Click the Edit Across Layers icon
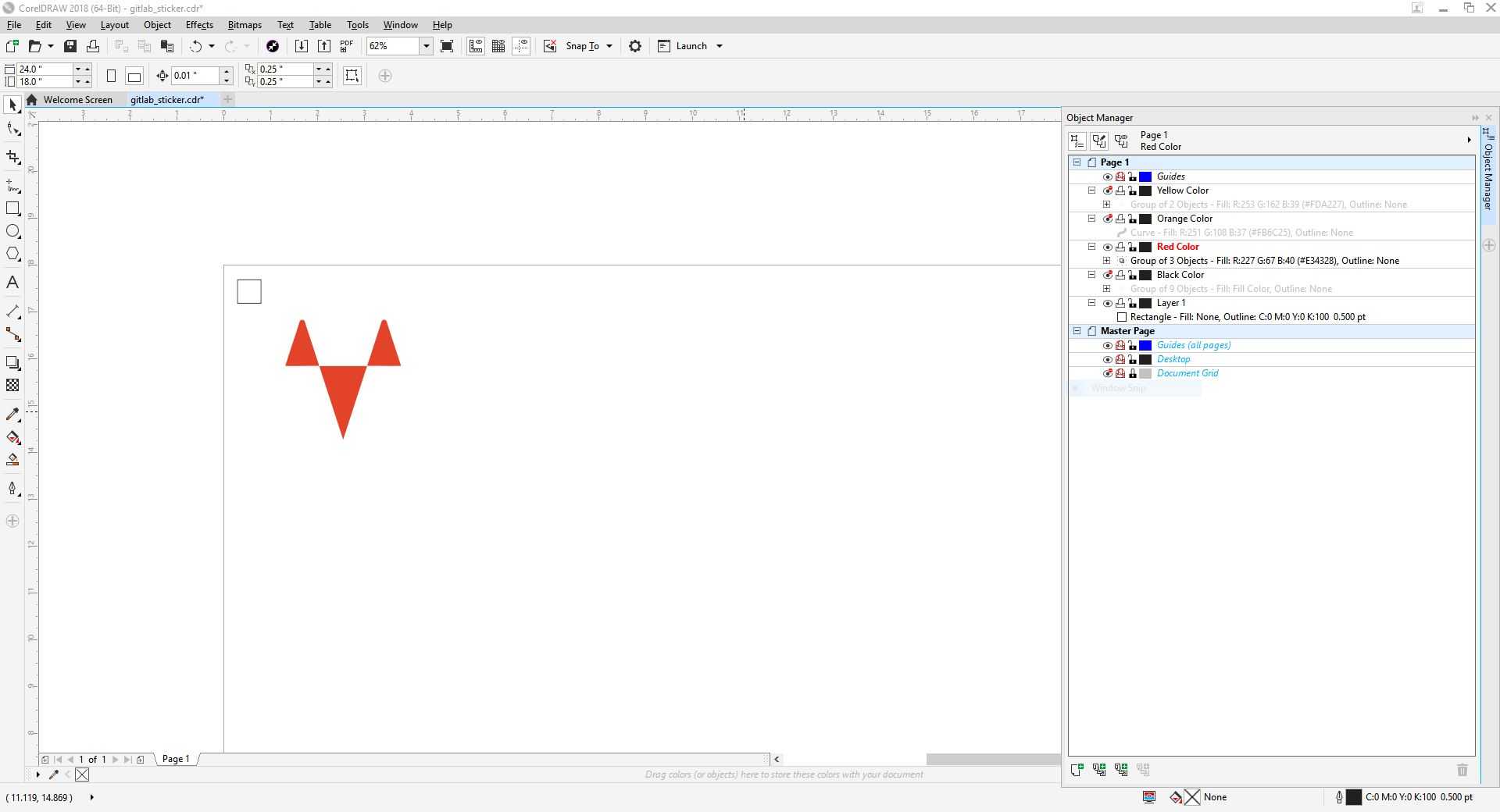Viewport: 1500px width, 812px height. coord(1099,141)
